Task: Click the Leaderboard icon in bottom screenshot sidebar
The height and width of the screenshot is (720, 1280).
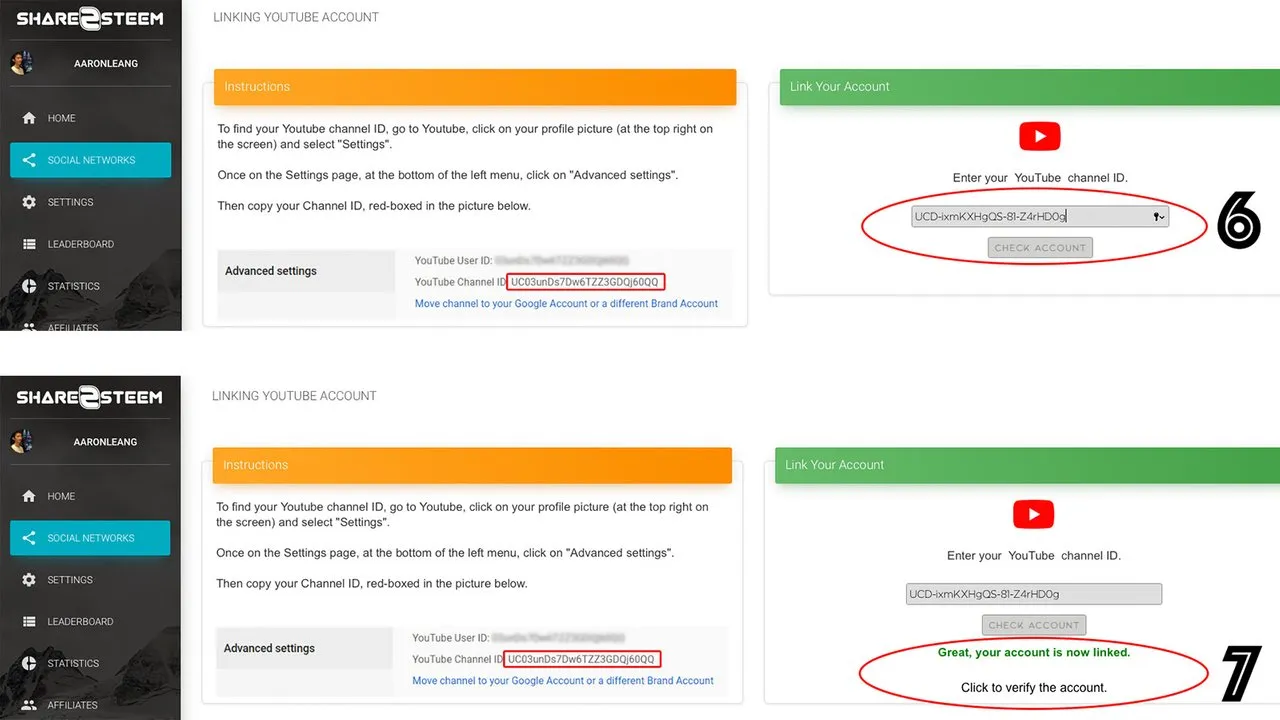Action: [29, 621]
